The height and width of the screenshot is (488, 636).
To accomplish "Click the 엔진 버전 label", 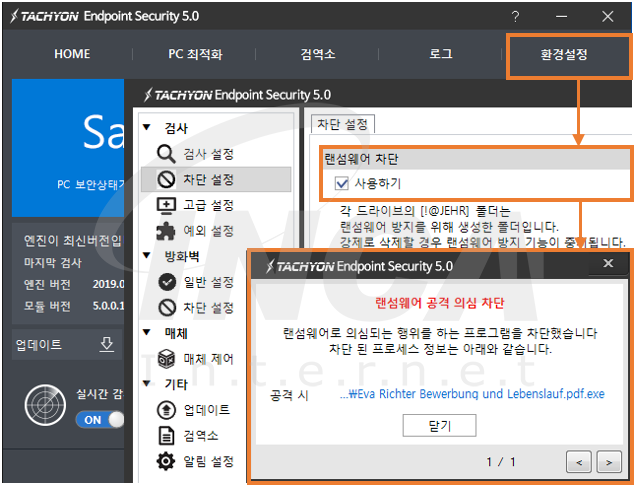I will tap(47, 284).
